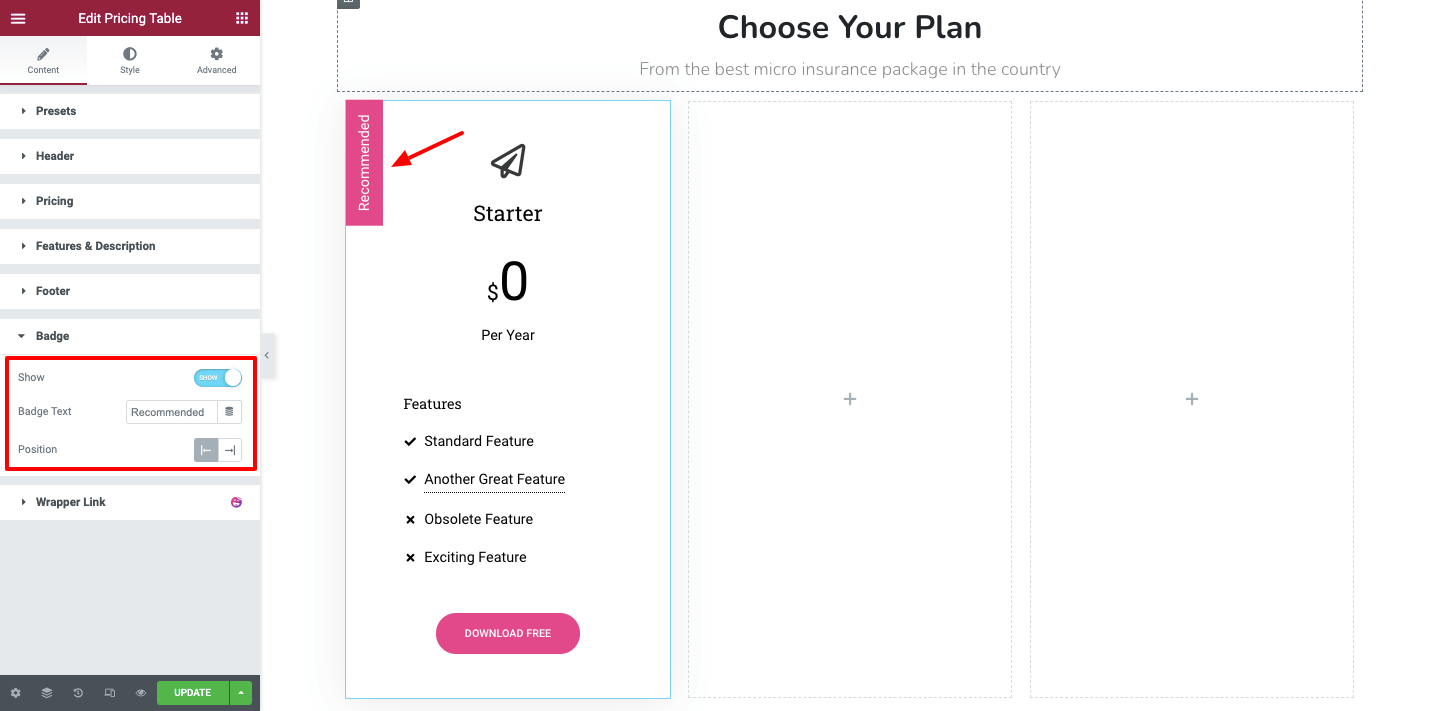This screenshot has height=711, width=1440.
Task: Open the revision History icon
Action: point(78,692)
